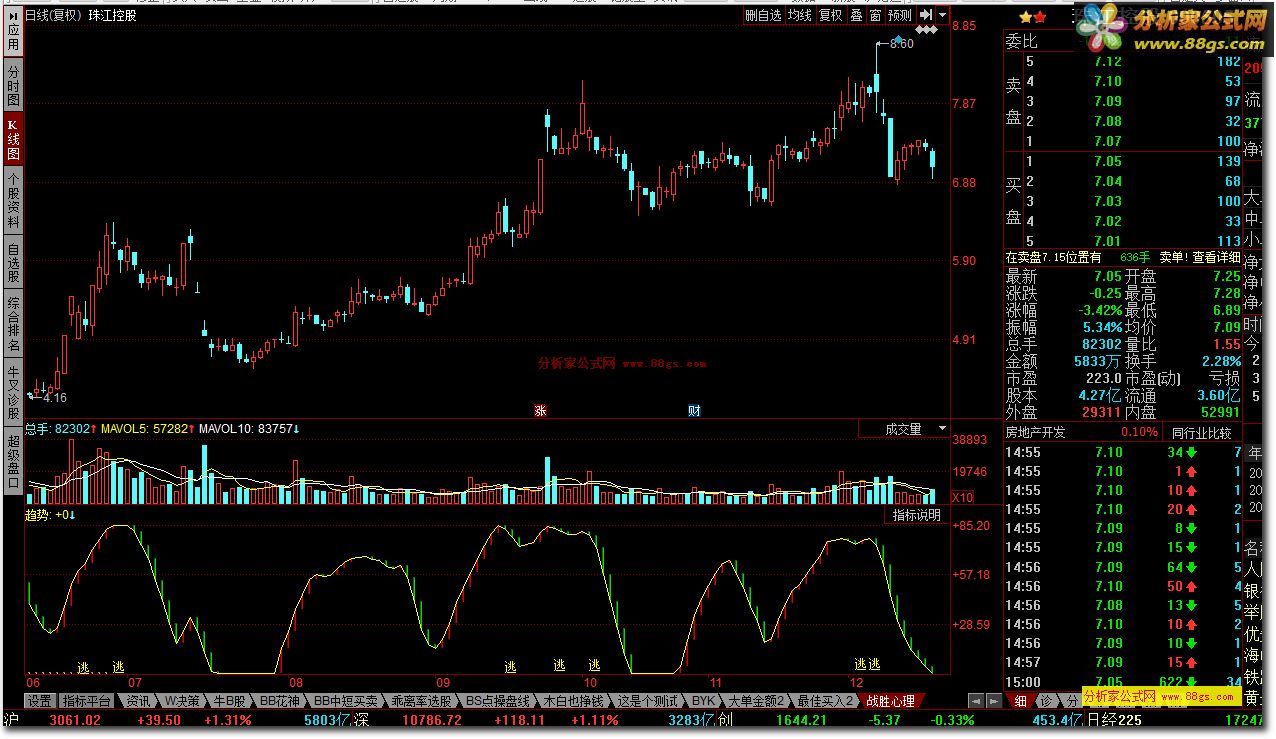The image size is (1276, 739).
Task: Select the 细 detail tab
Action: [1020, 701]
